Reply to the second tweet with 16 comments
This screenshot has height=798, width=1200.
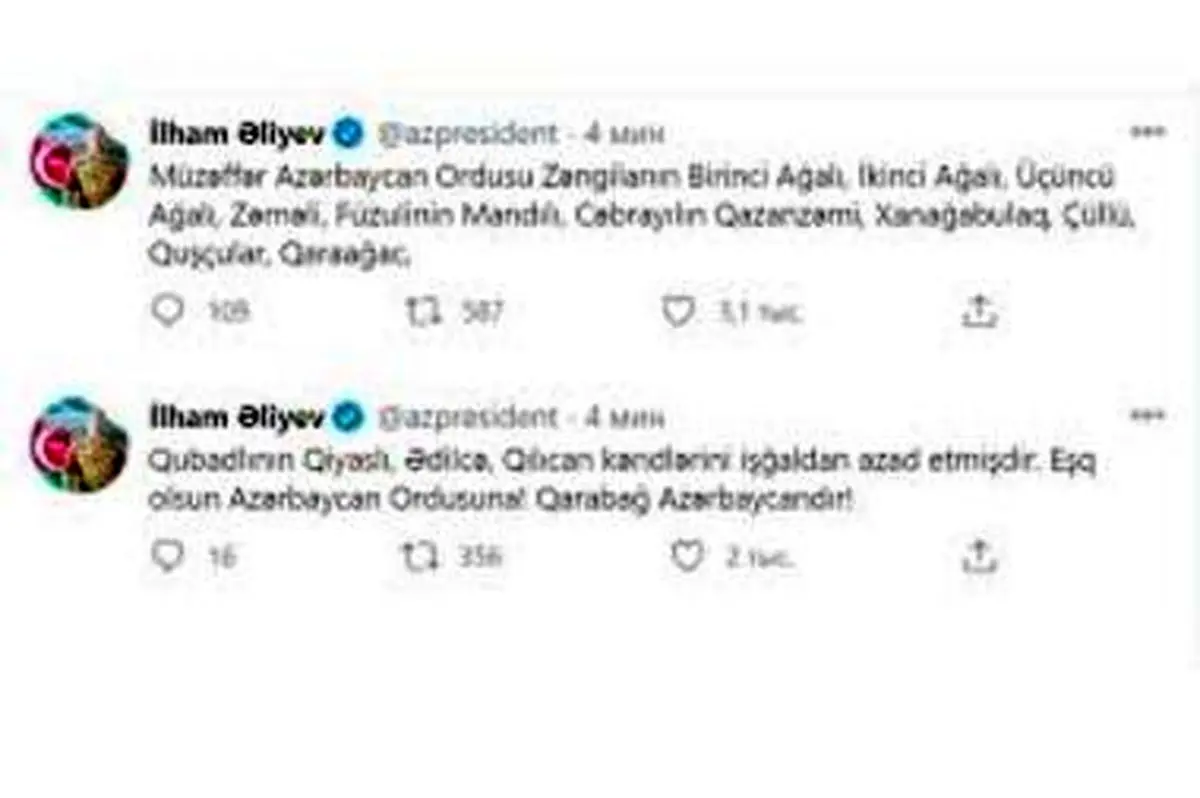point(168,556)
